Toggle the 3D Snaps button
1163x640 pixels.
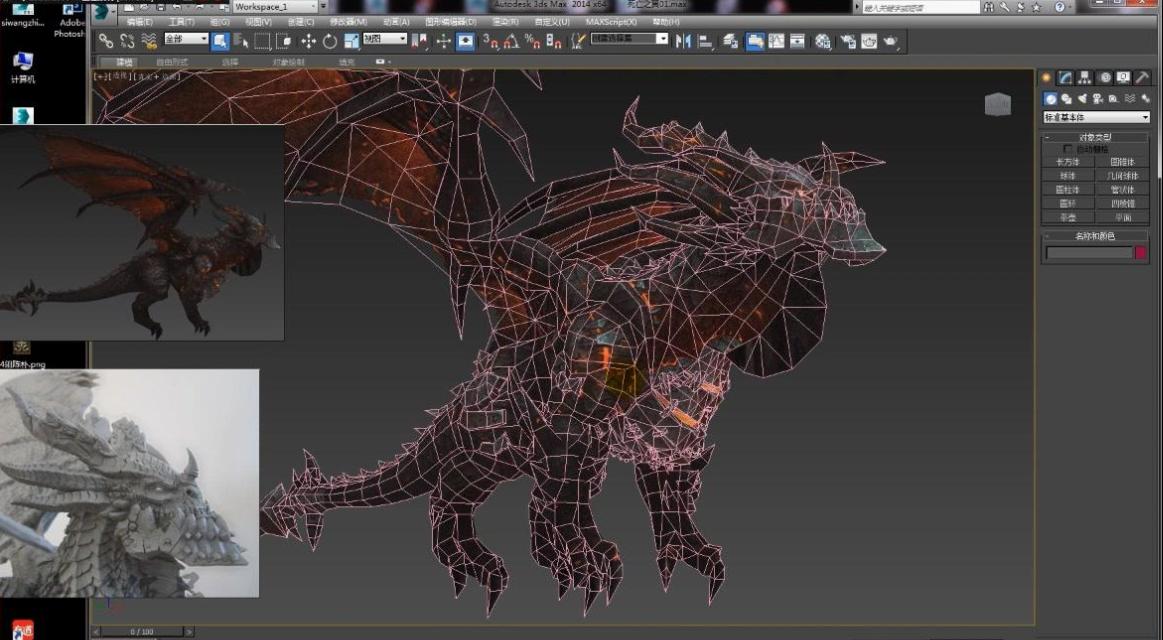pos(489,41)
